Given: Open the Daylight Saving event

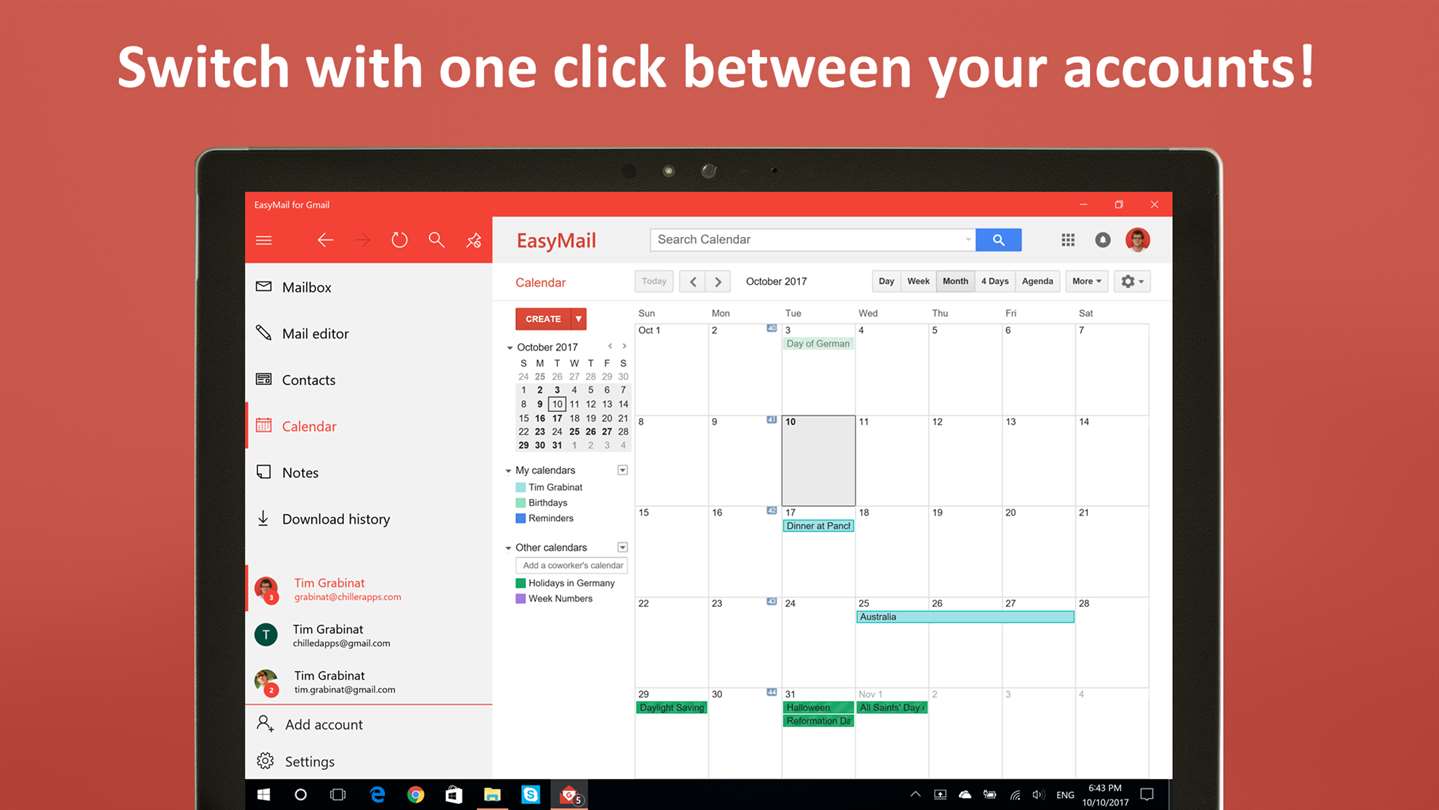Looking at the screenshot, I should tap(671, 707).
